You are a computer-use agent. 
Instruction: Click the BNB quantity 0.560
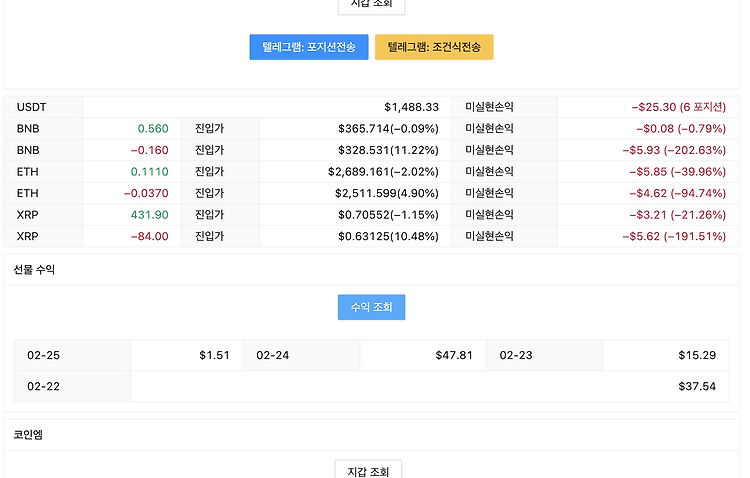153,129
